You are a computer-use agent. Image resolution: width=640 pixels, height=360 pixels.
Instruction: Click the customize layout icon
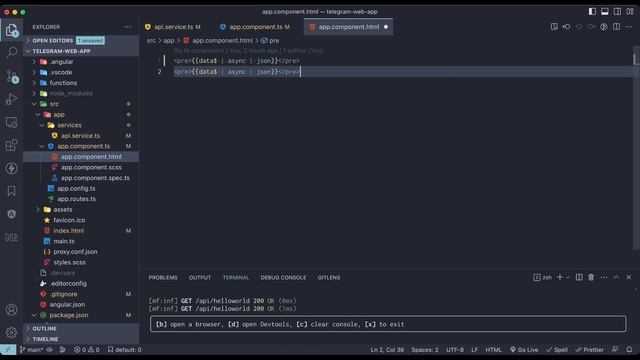tap(630, 11)
